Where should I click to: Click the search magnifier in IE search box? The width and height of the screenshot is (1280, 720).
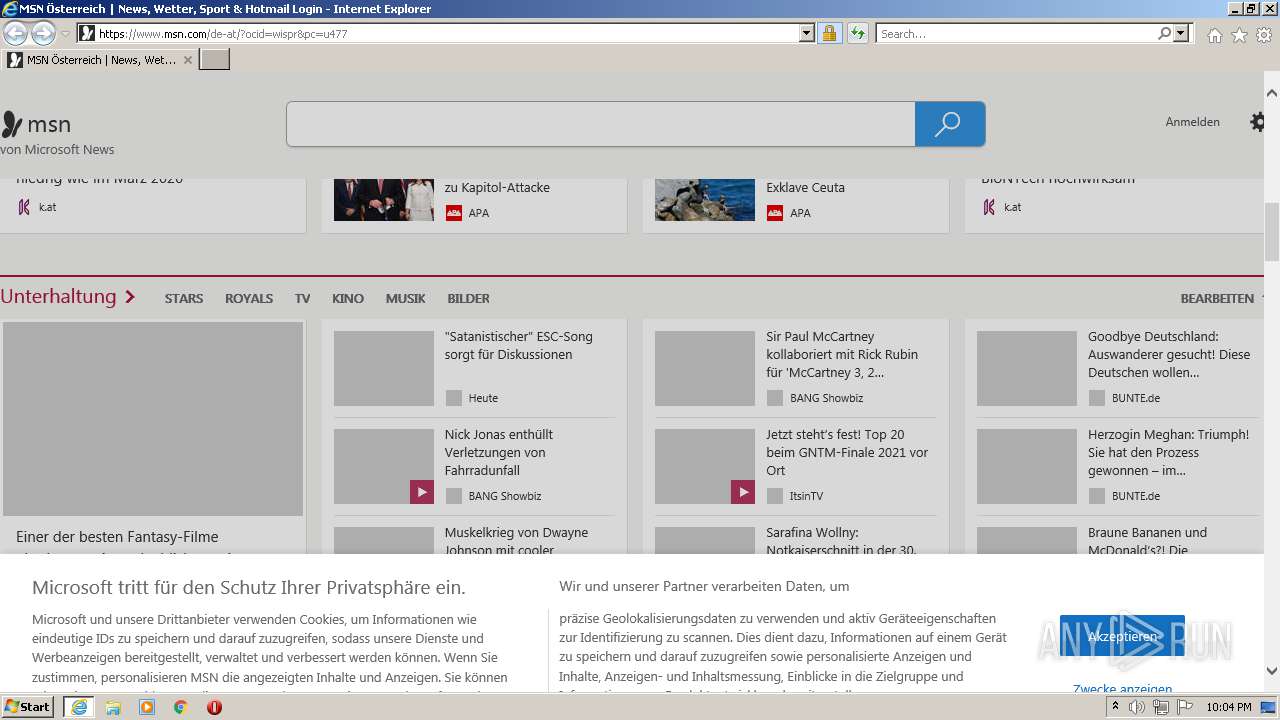1164,34
